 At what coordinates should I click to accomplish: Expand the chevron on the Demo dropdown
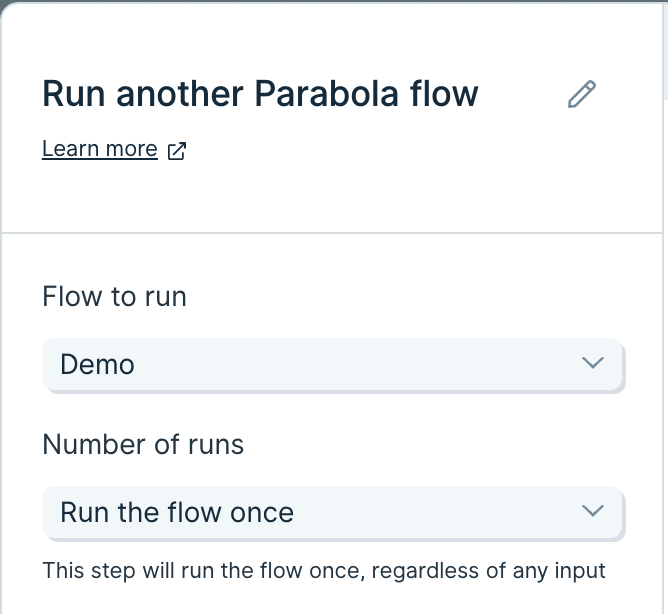pyautogui.click(x=593, y=363)
